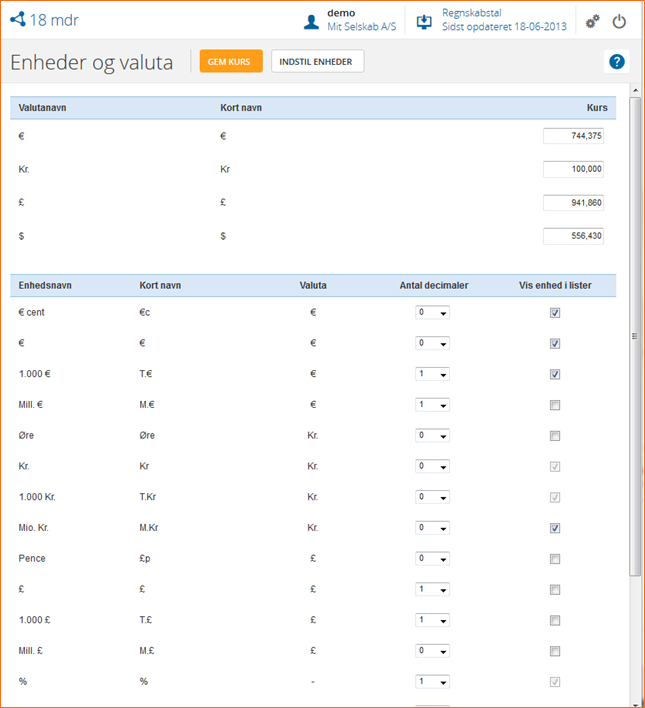Click the INDSTIL ENHEDER button
Image resolution: width=645 pixels, height=708 pixels.
(x=318, y=61)
